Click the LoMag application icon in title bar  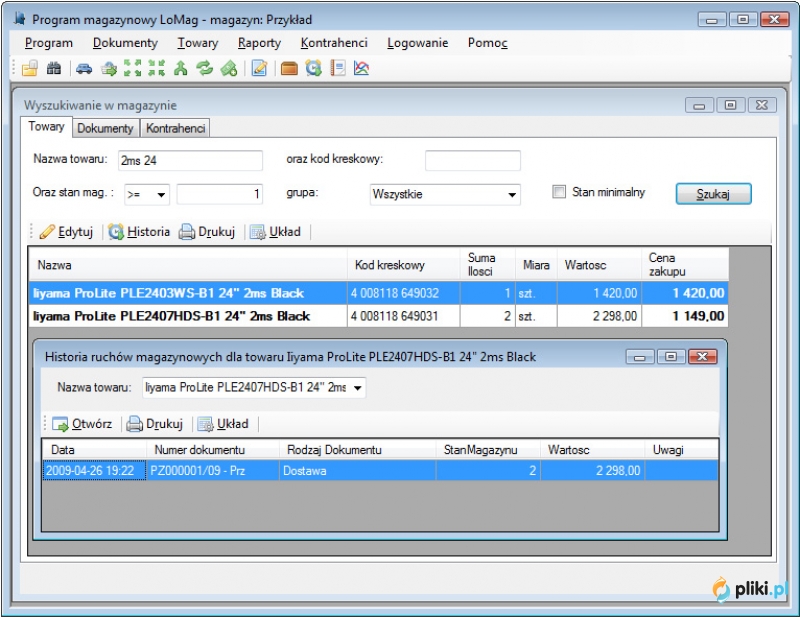coord(20,19)
